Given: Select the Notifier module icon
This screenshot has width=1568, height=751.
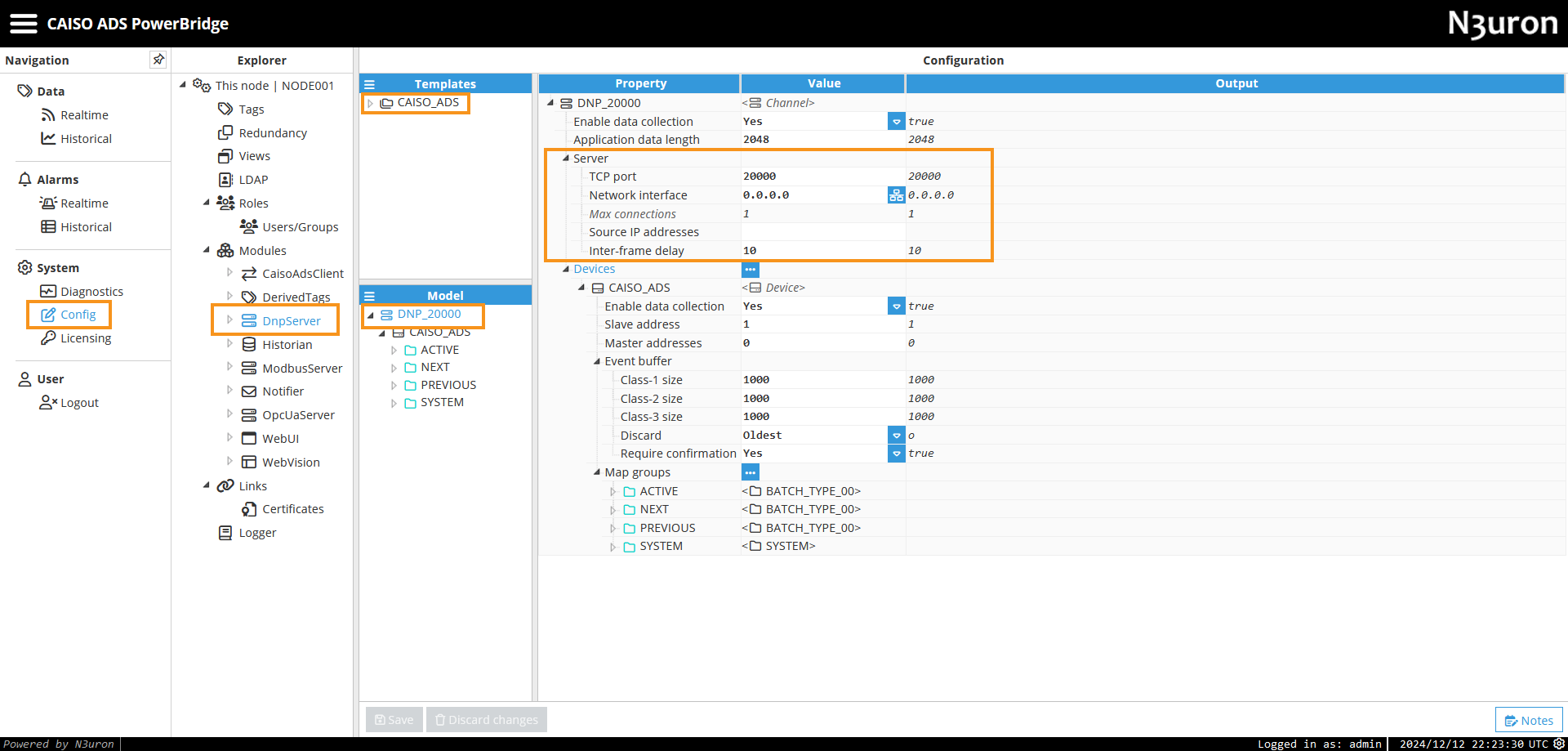Looking at the screenshot, I should pyautogui.click(x=249, y=391).
